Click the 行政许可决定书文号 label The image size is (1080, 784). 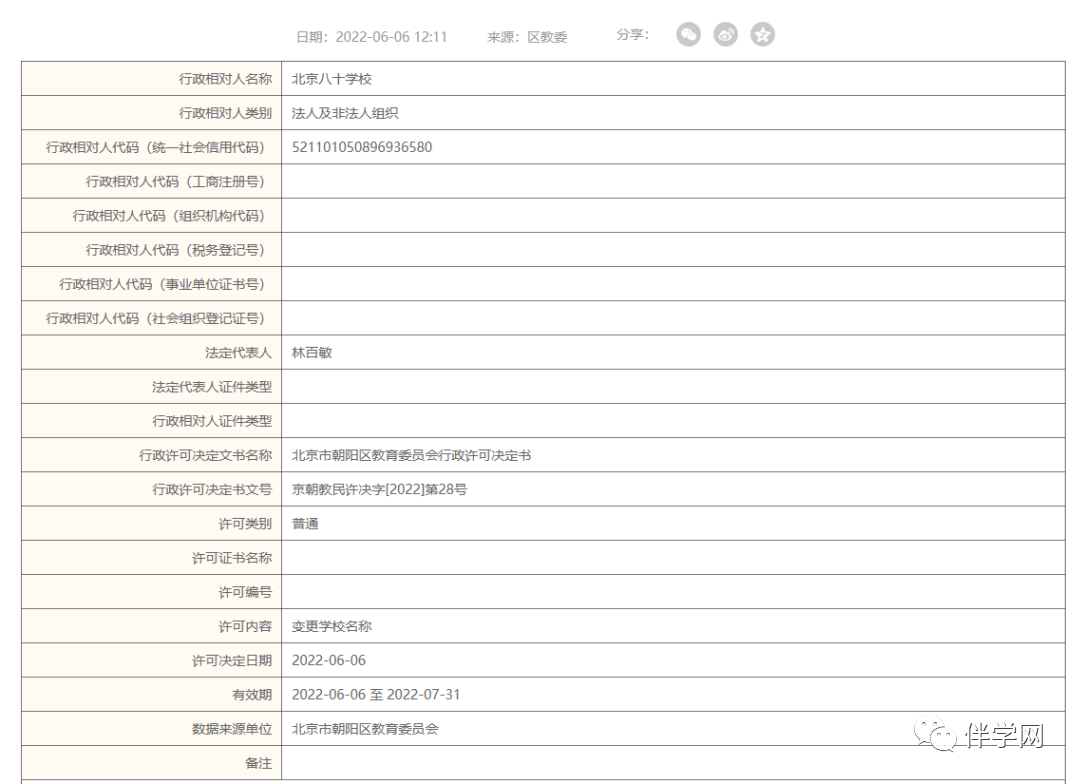point(212,490)
